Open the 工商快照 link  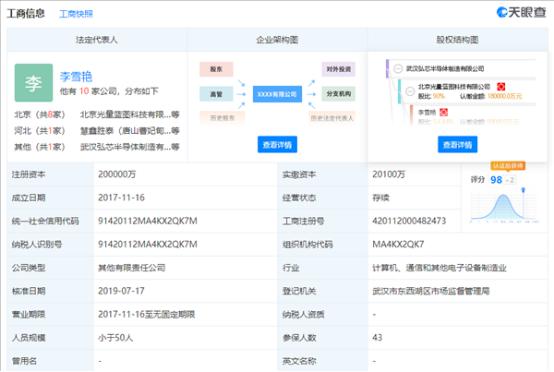click(76, 14)
